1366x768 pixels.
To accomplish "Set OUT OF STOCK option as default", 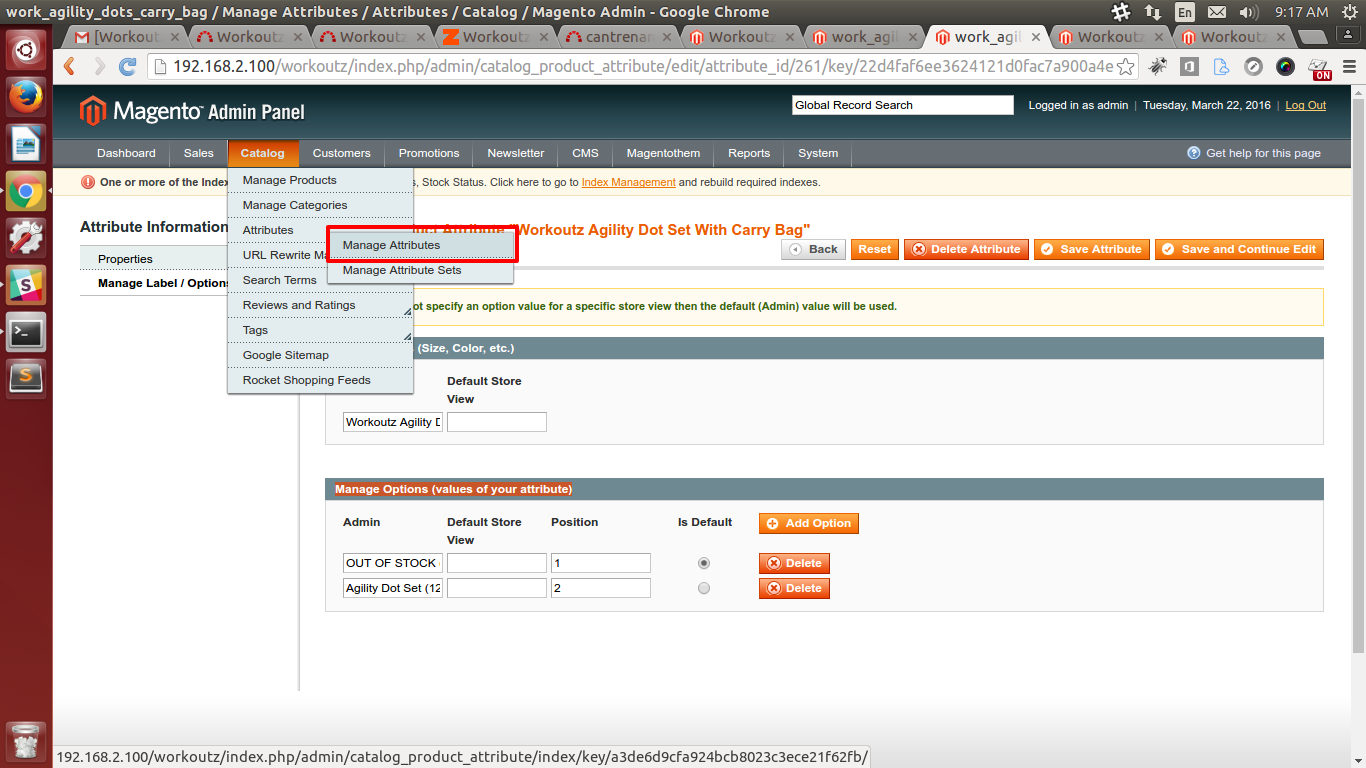I will coord(704,563).
